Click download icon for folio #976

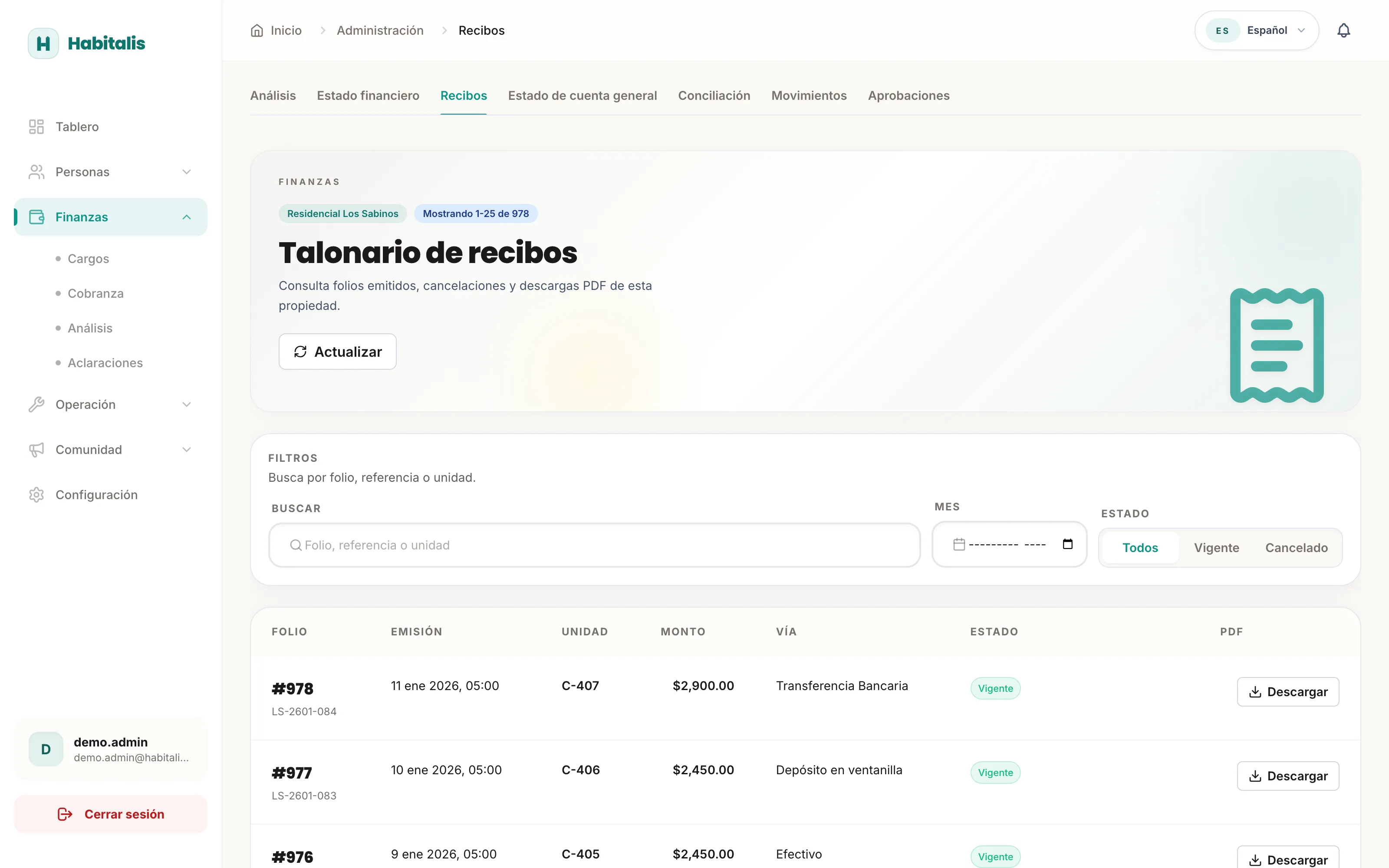pyautogui.click(x=1255, y=860)
